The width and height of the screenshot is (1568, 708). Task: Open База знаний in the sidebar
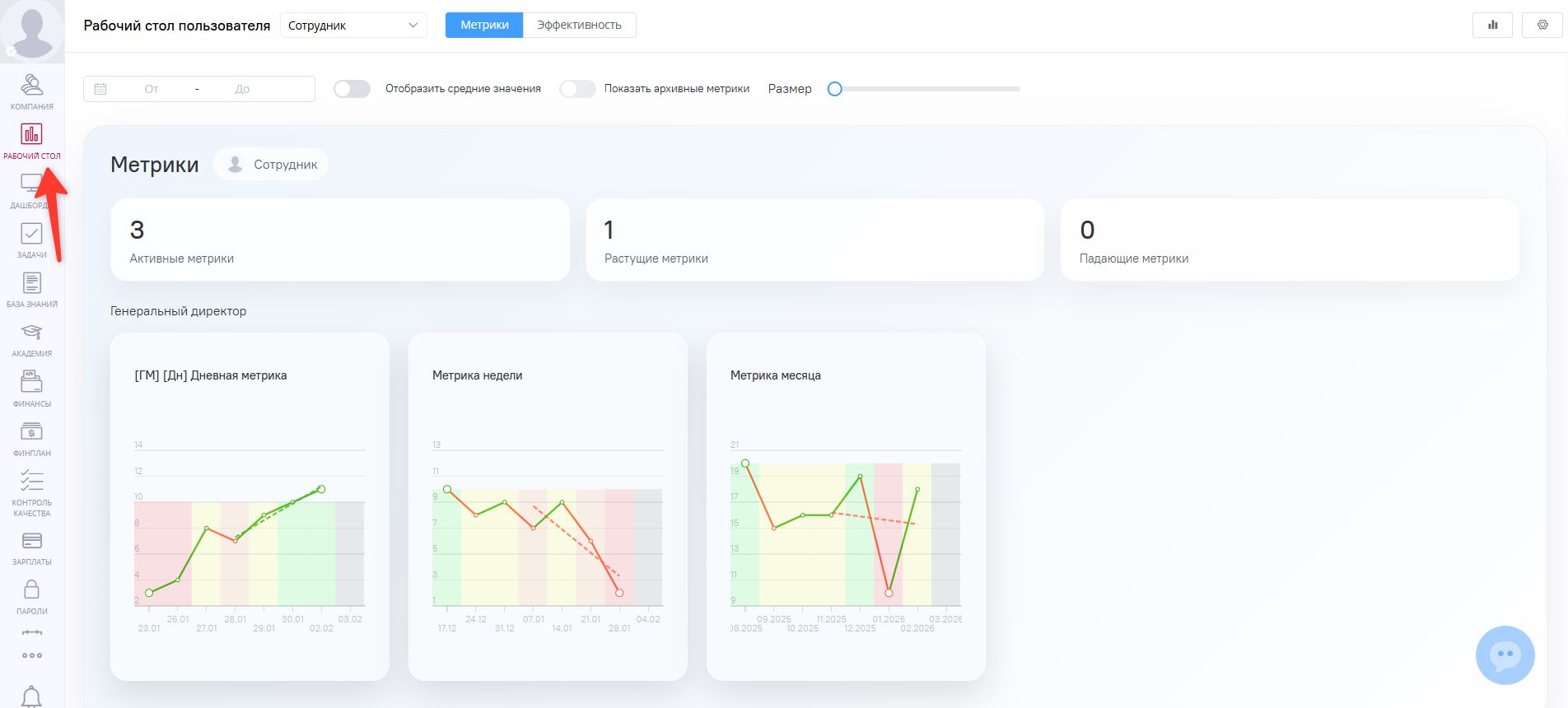tap(31, 289)
